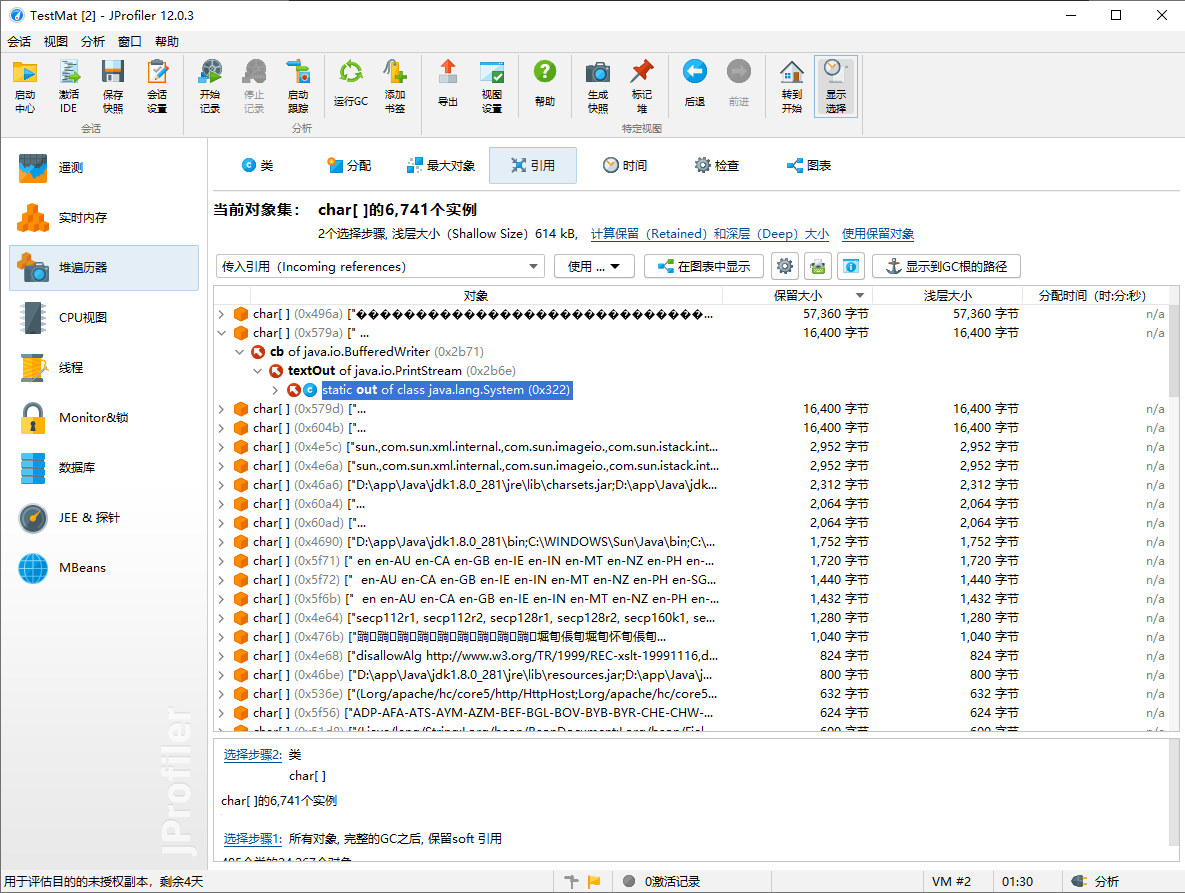Screen dimensions: 1185x893
Task: Sort by the 浅层大小 column header
Action: (948, 295)
